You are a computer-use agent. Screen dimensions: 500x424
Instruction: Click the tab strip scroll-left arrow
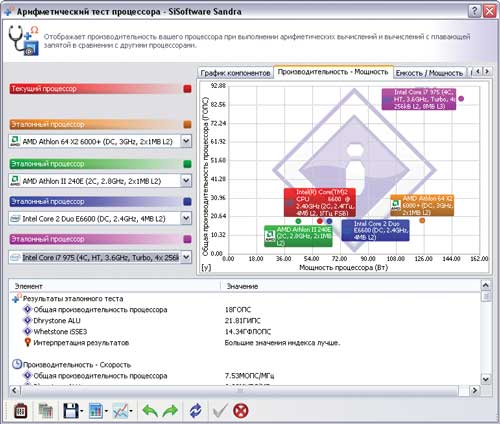[478, 71]
